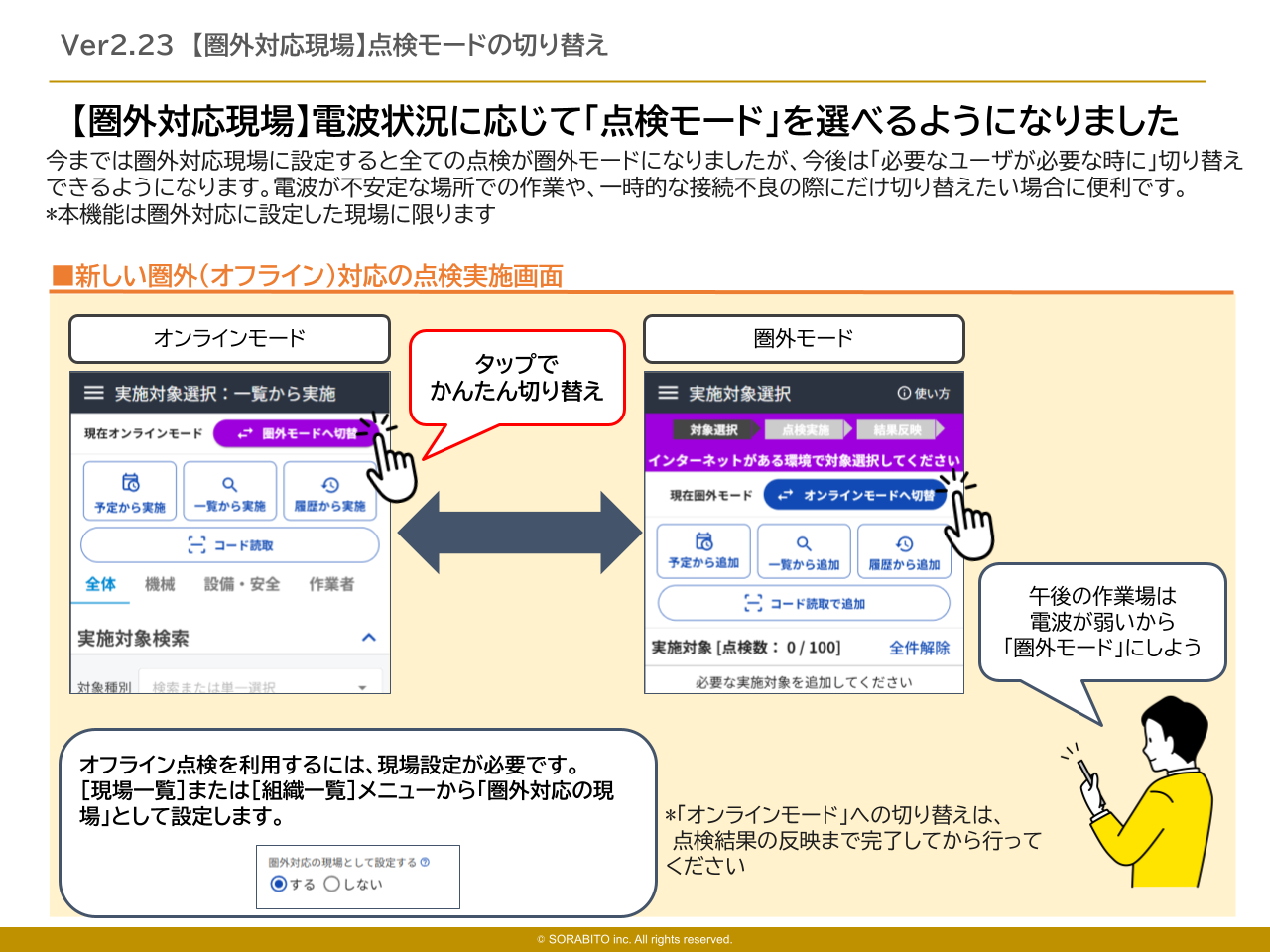Image resolution: width=1270 pixels, height=952 pixels.
Task: Collapse the 実施対象検索 section chevron
Action: (369, 638)
